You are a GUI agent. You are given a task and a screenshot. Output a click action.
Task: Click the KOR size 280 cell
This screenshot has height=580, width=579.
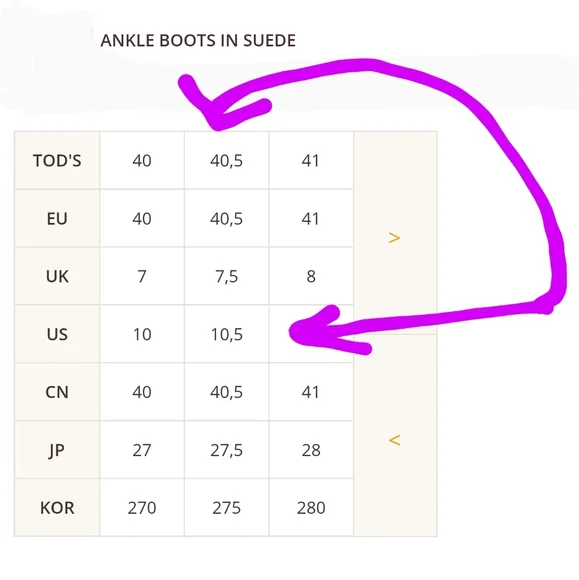click(x=311, y=508)
